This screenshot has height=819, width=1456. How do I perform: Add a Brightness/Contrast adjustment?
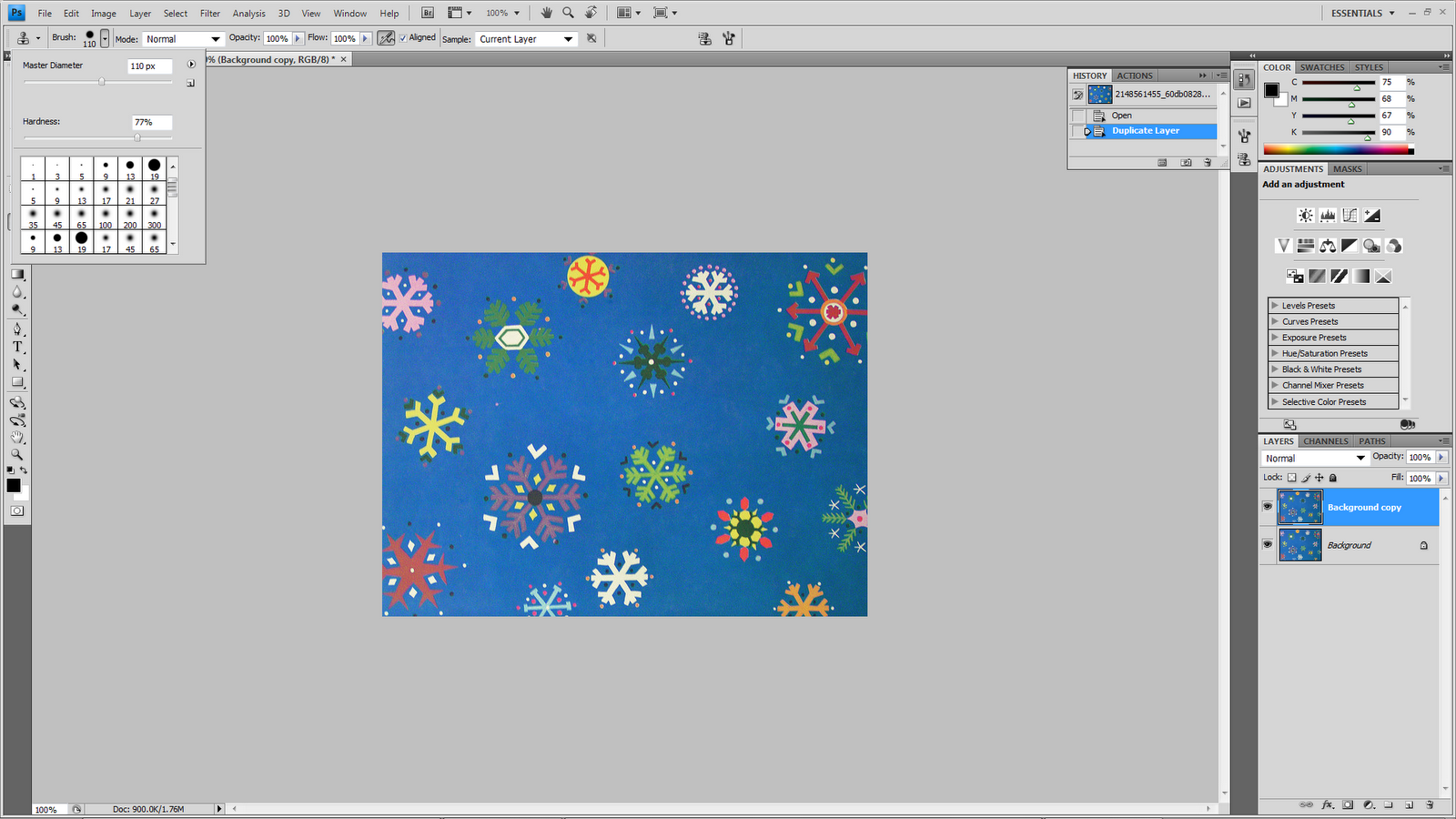[x=1306, y=216]
